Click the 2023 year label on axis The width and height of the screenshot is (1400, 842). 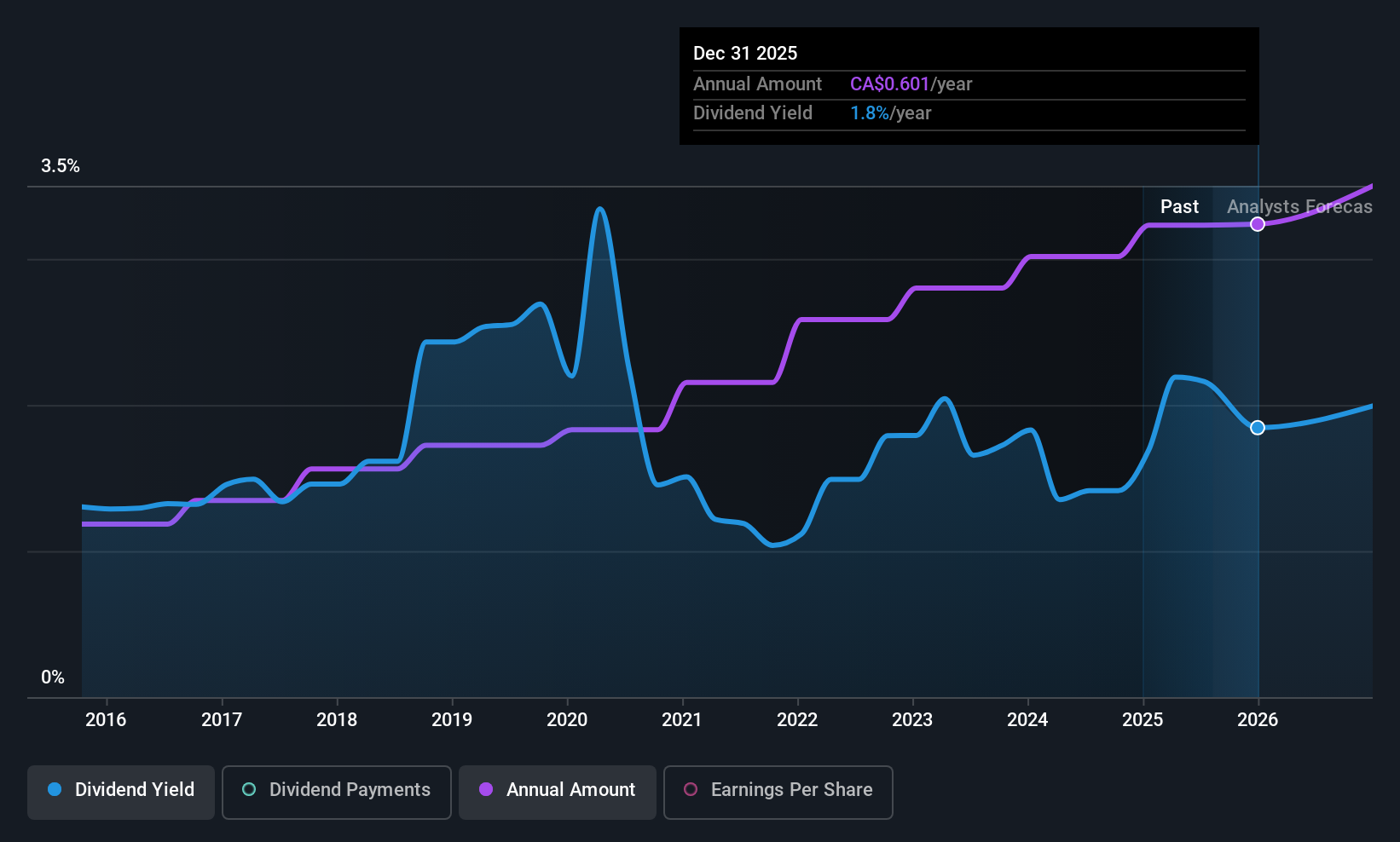click(912, 720)
